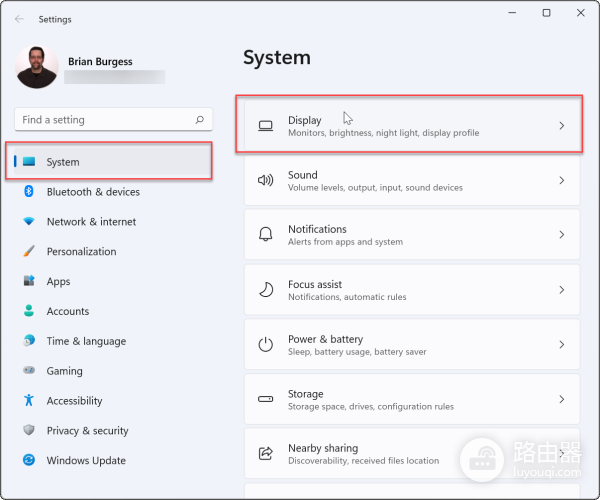Expand Display settings via its chevron
This screenshot has height=500, width=600.
(561, 126)
